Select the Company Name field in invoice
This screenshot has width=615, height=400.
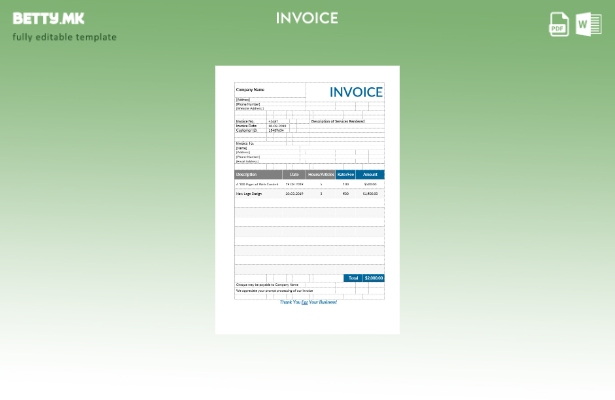click(x=250, y=90)
